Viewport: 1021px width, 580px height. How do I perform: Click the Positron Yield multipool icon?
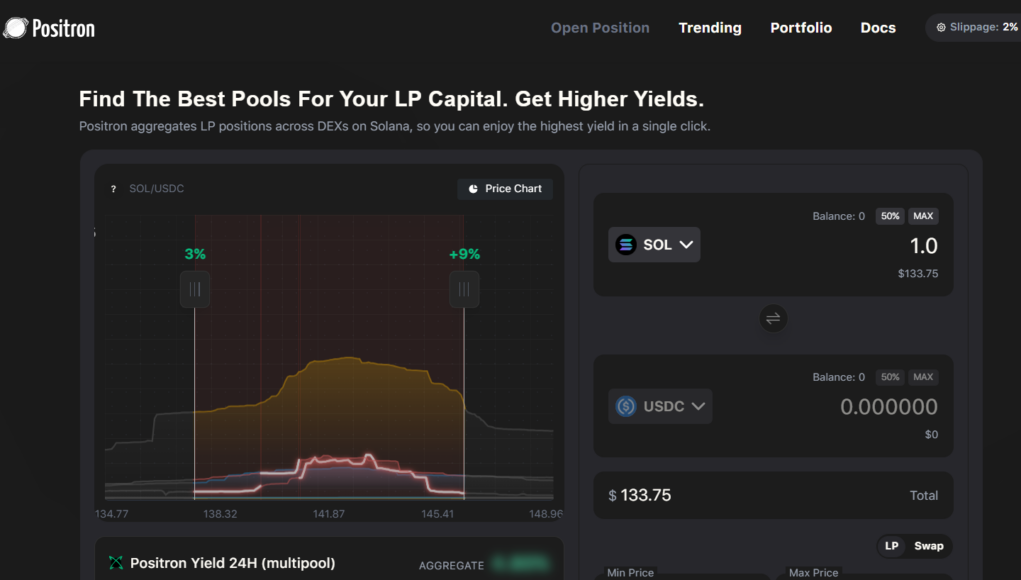tap(116, 564)
